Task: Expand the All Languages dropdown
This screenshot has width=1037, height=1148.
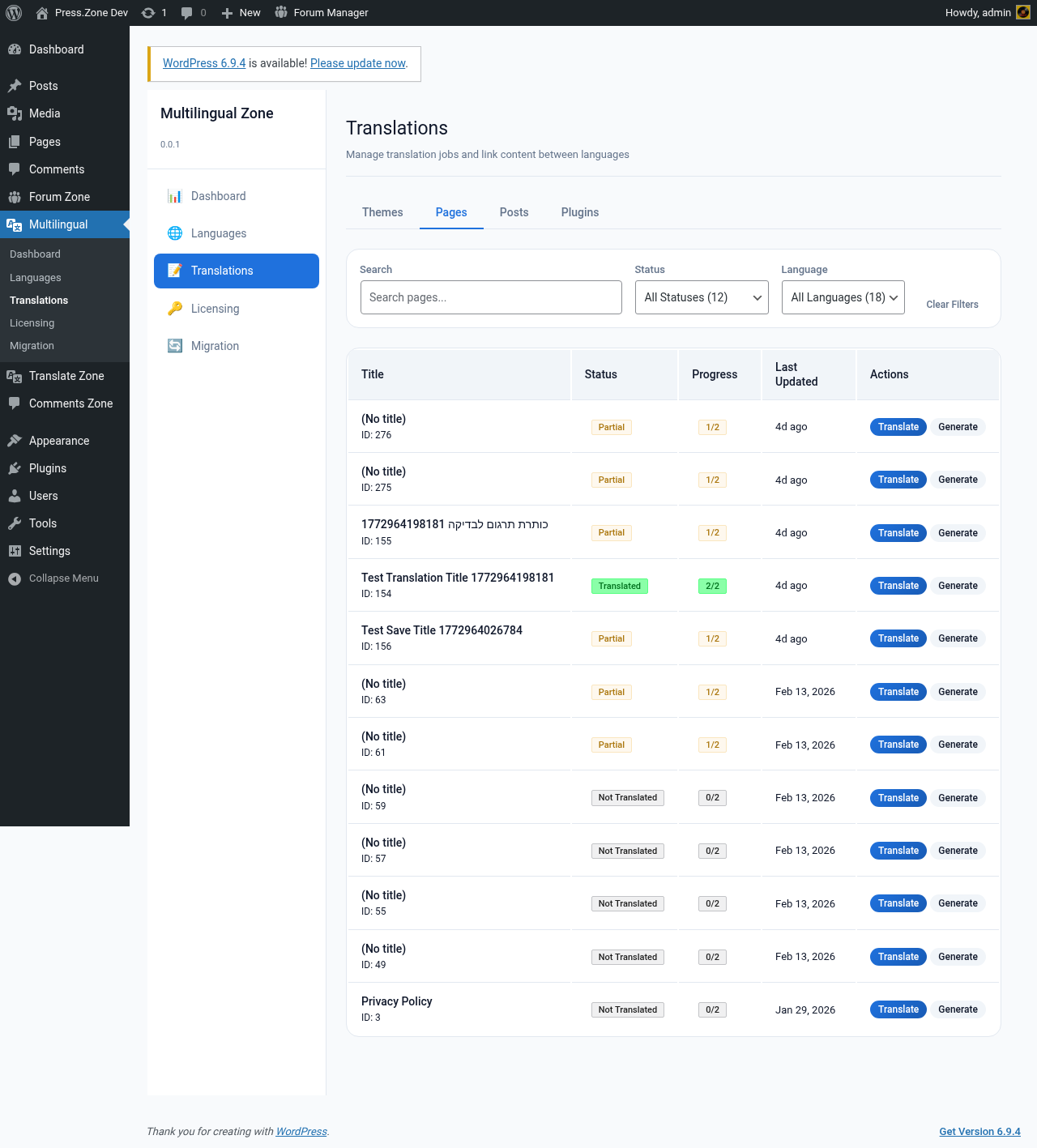Action: tap(843, 297)
